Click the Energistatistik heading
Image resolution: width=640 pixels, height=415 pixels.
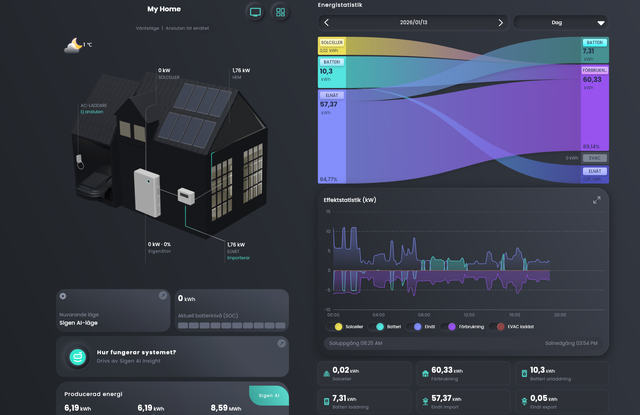(340, 5)
